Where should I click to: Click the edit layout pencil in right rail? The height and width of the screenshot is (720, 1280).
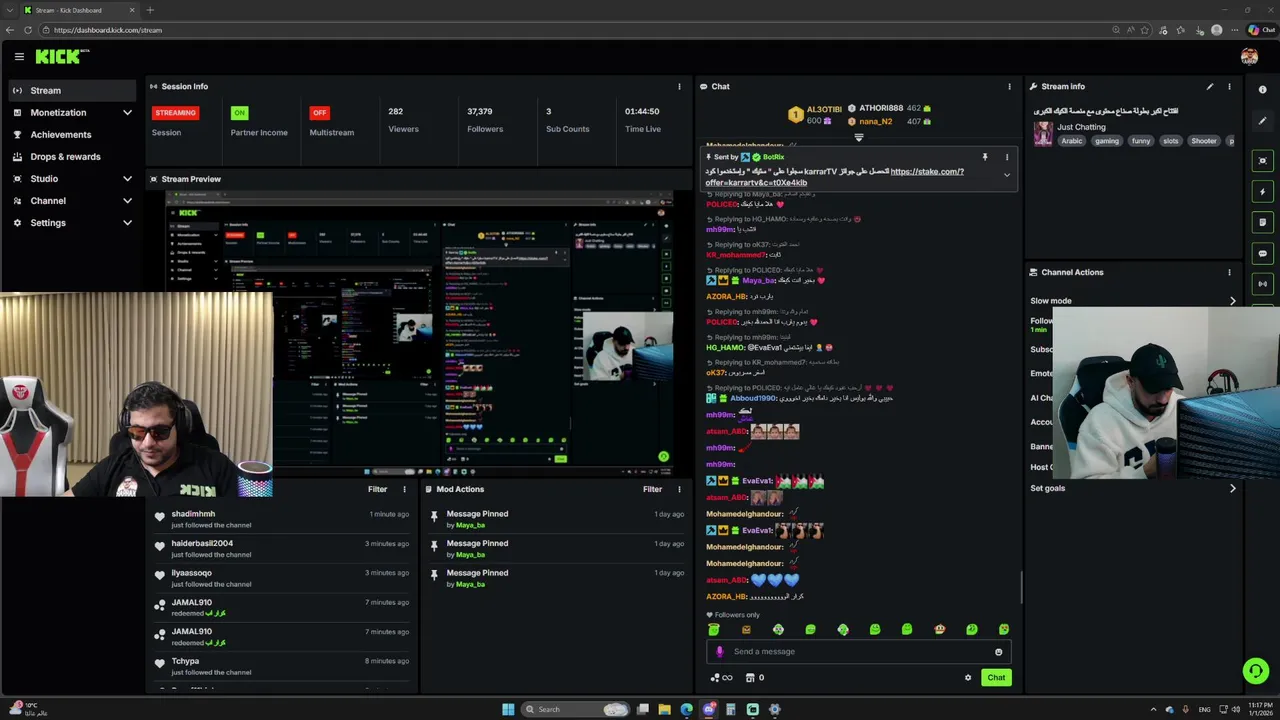click(x=1263, y=121)
